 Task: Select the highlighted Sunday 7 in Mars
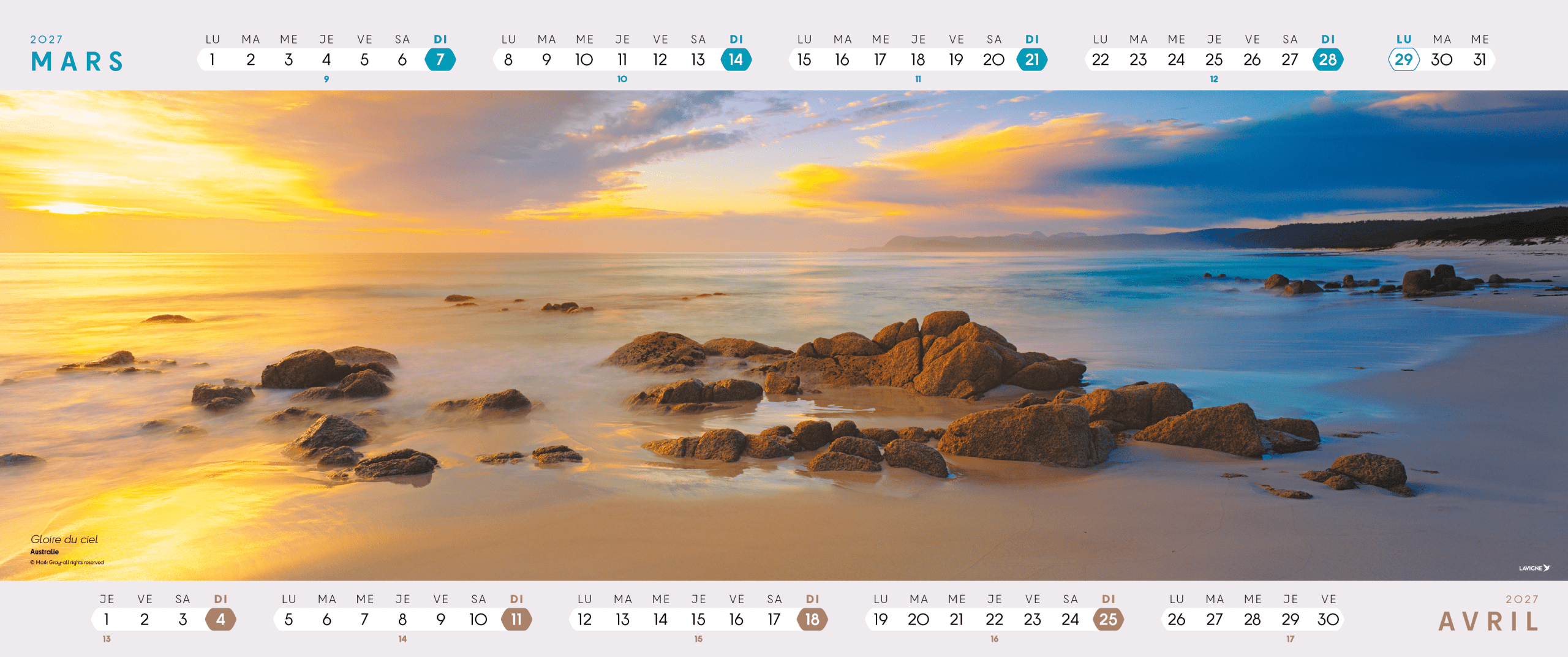click(x=440, y=59)
